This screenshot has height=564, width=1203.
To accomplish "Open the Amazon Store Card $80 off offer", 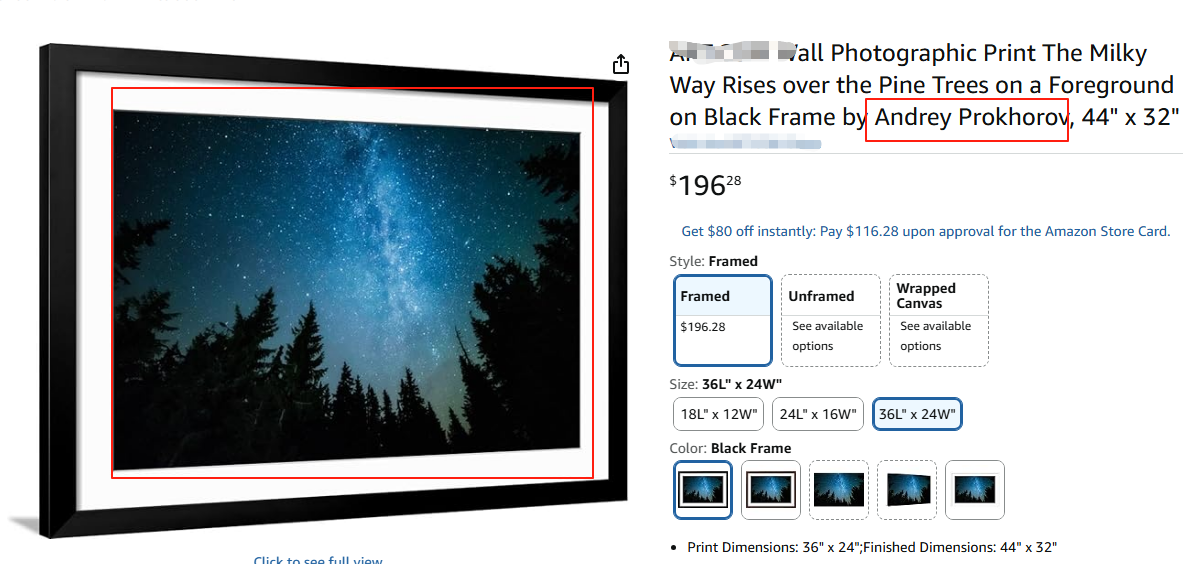I will [x=926, y=231].
